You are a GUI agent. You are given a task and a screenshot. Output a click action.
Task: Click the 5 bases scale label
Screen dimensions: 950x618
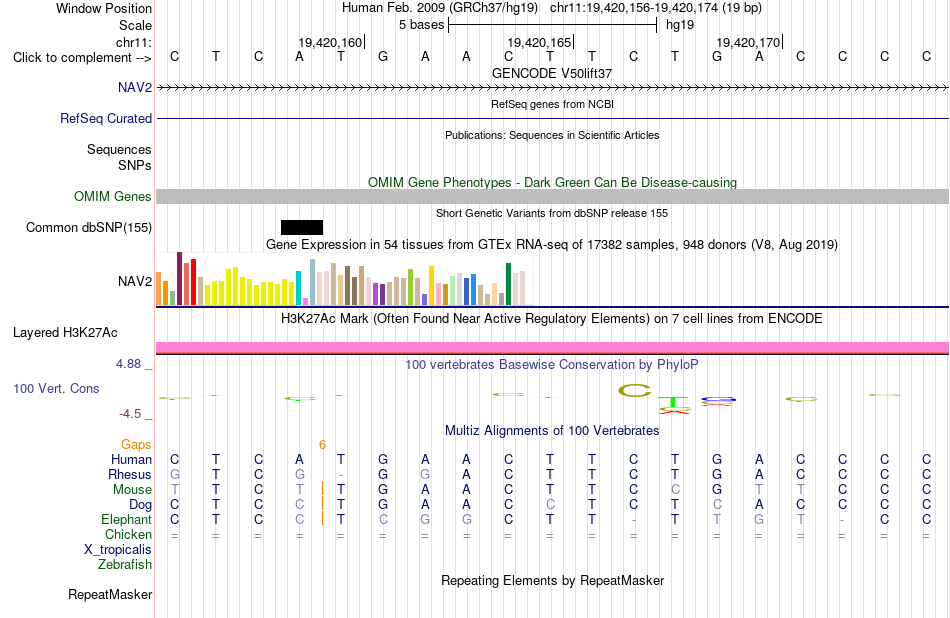pos(422,25)
